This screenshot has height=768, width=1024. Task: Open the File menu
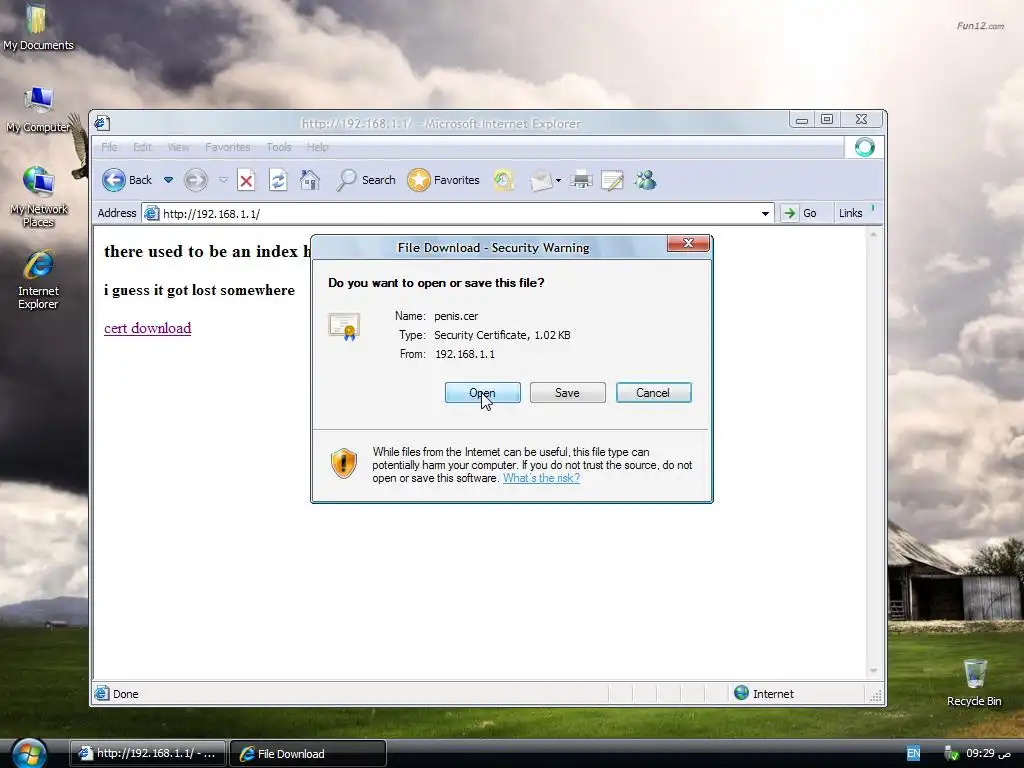point(109,147)
